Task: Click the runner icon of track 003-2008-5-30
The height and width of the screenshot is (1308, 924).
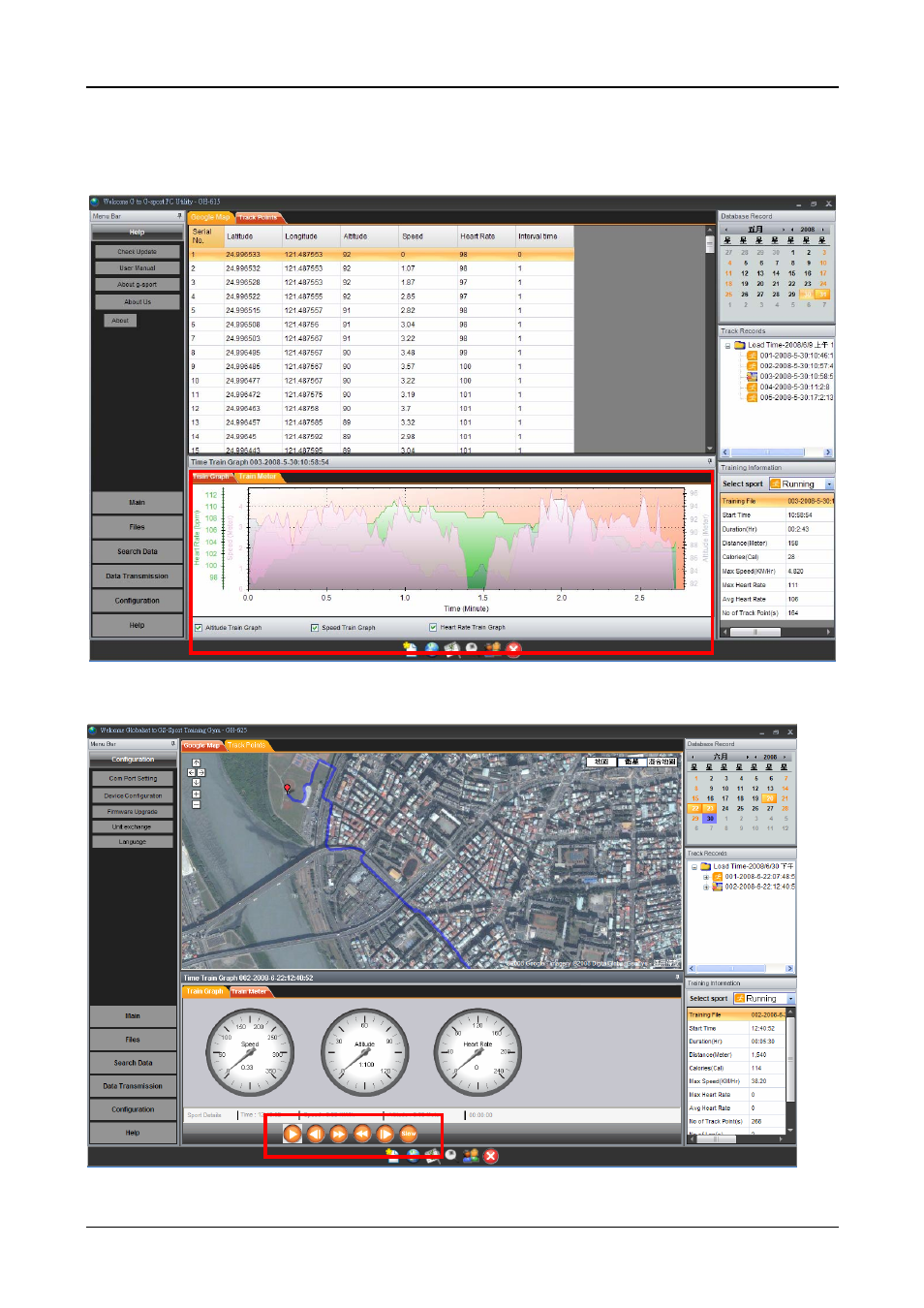Action: tap(752, 376)
